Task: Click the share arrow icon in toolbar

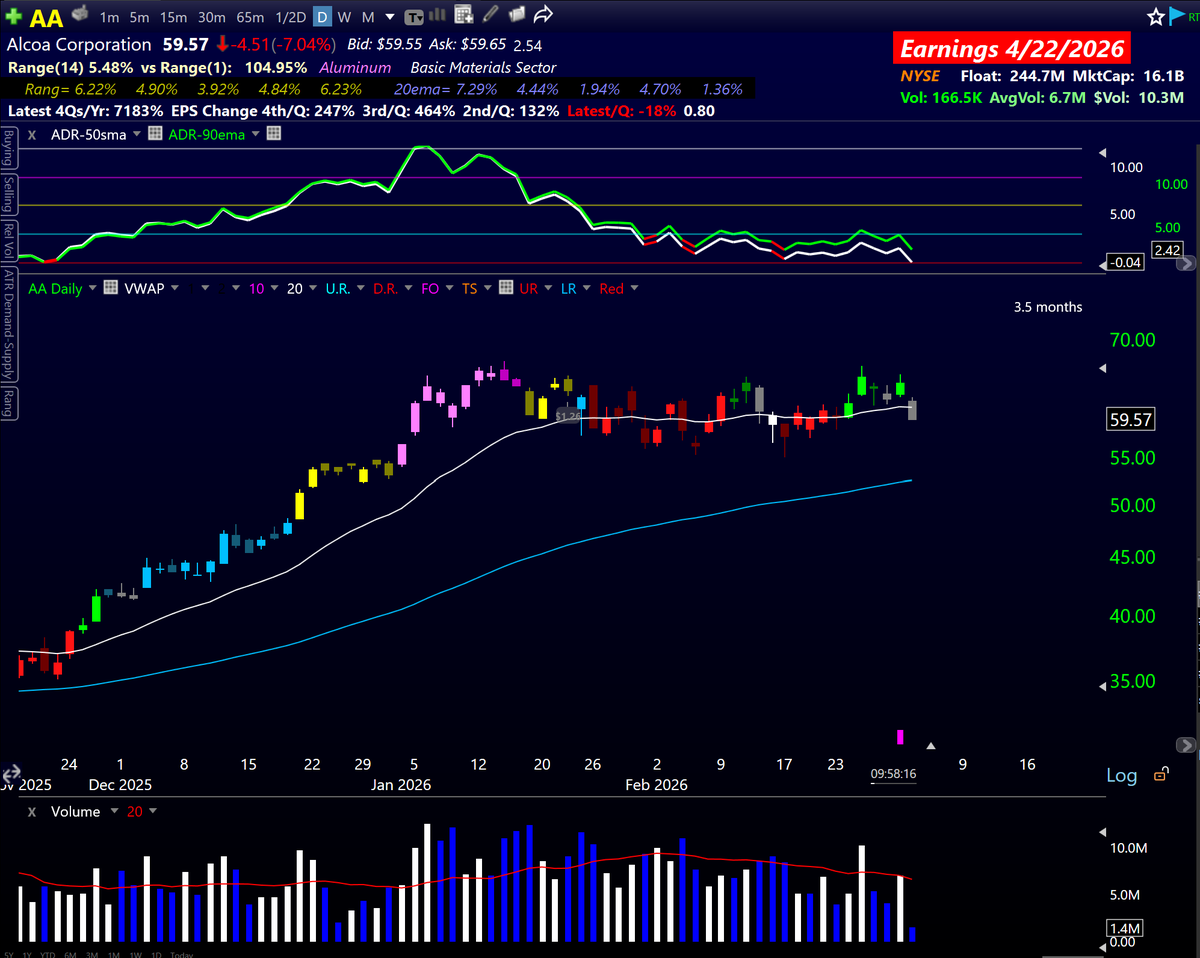Action: tap(544, 15)
